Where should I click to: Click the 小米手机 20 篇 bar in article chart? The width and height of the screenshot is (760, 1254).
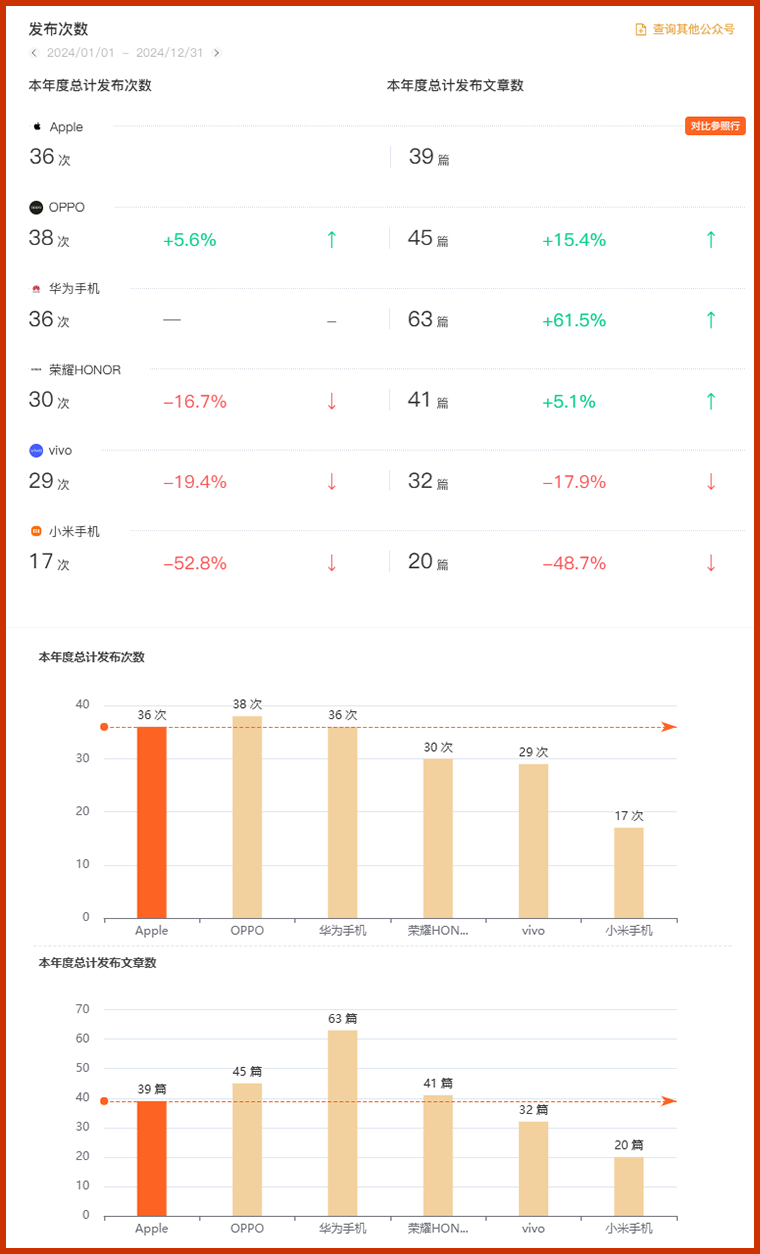(629, 1187)
